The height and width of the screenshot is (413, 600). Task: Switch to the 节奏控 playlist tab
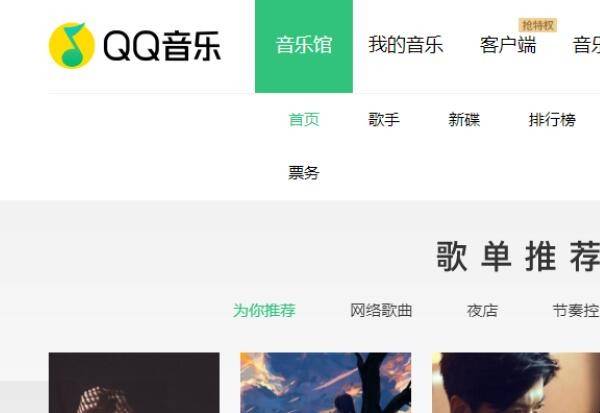(x=576, y=310)
